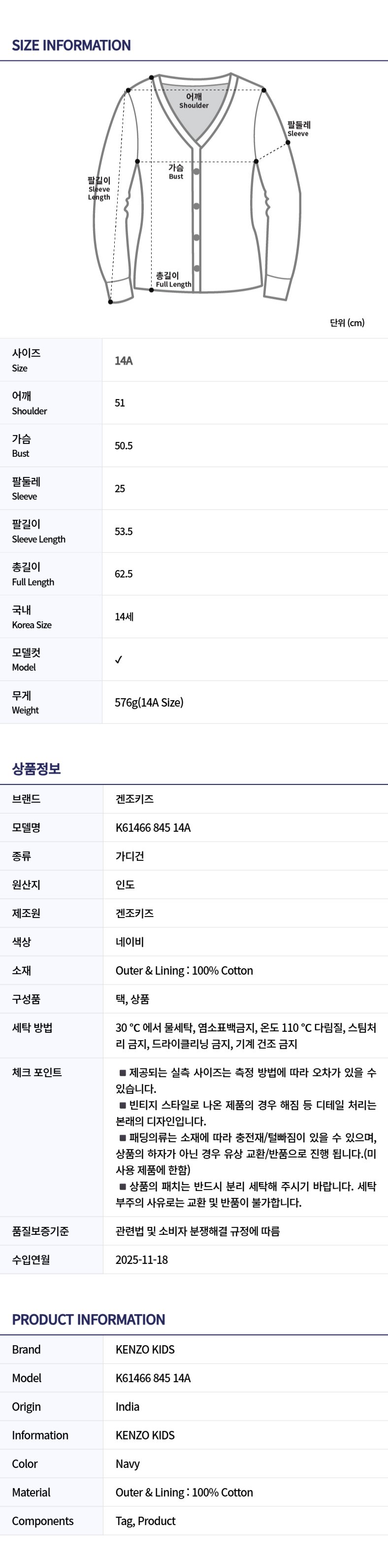This screenshot has height=1568, width=388.
Task: Click the shoulder measurement value 51
Action: [x=120, y=403]
